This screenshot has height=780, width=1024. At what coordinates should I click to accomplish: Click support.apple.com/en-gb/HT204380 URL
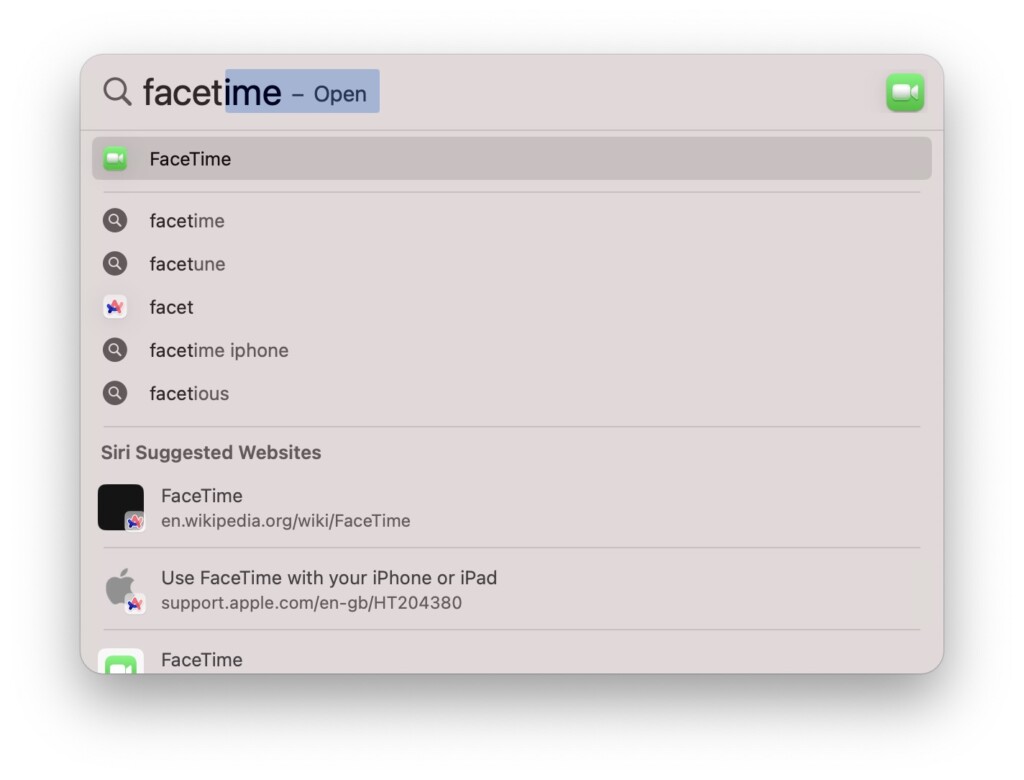[x=312, y=602]
